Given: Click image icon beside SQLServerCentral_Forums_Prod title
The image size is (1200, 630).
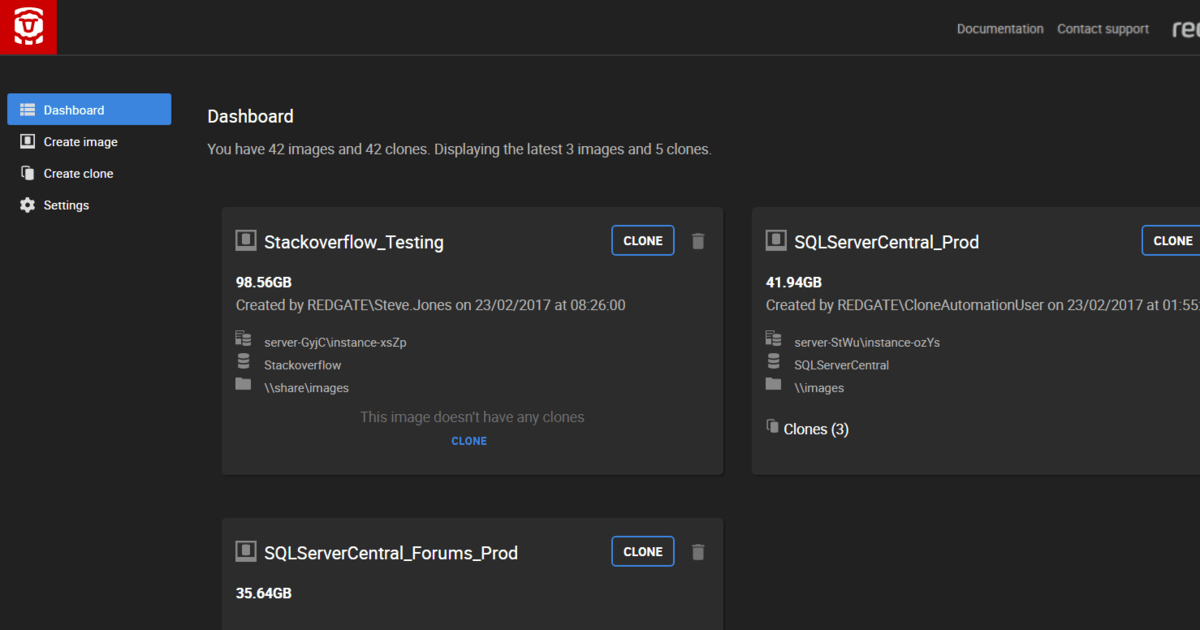Looking at the screenshot, I should (246, 551).
